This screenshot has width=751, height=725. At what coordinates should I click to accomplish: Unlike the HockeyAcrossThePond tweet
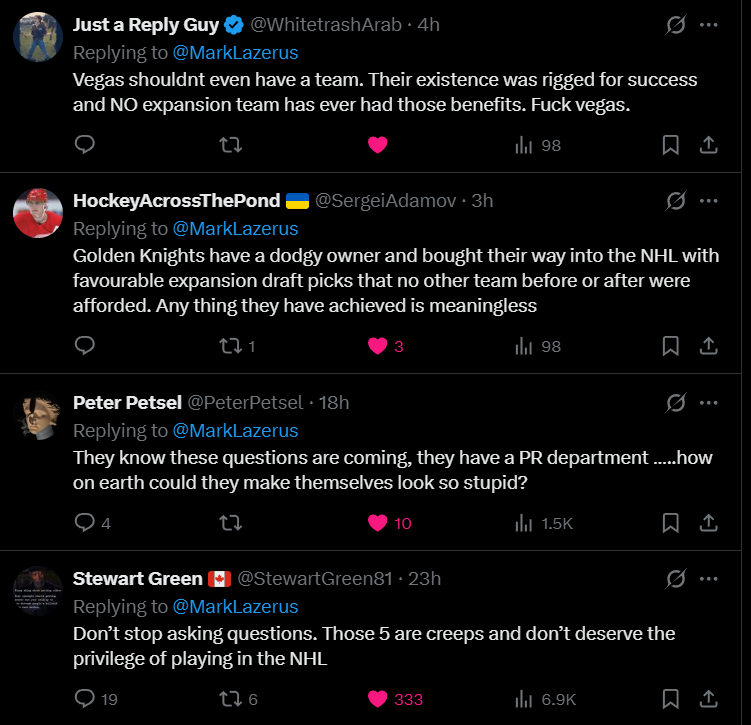pyautogui.click(x=377, y=346)
